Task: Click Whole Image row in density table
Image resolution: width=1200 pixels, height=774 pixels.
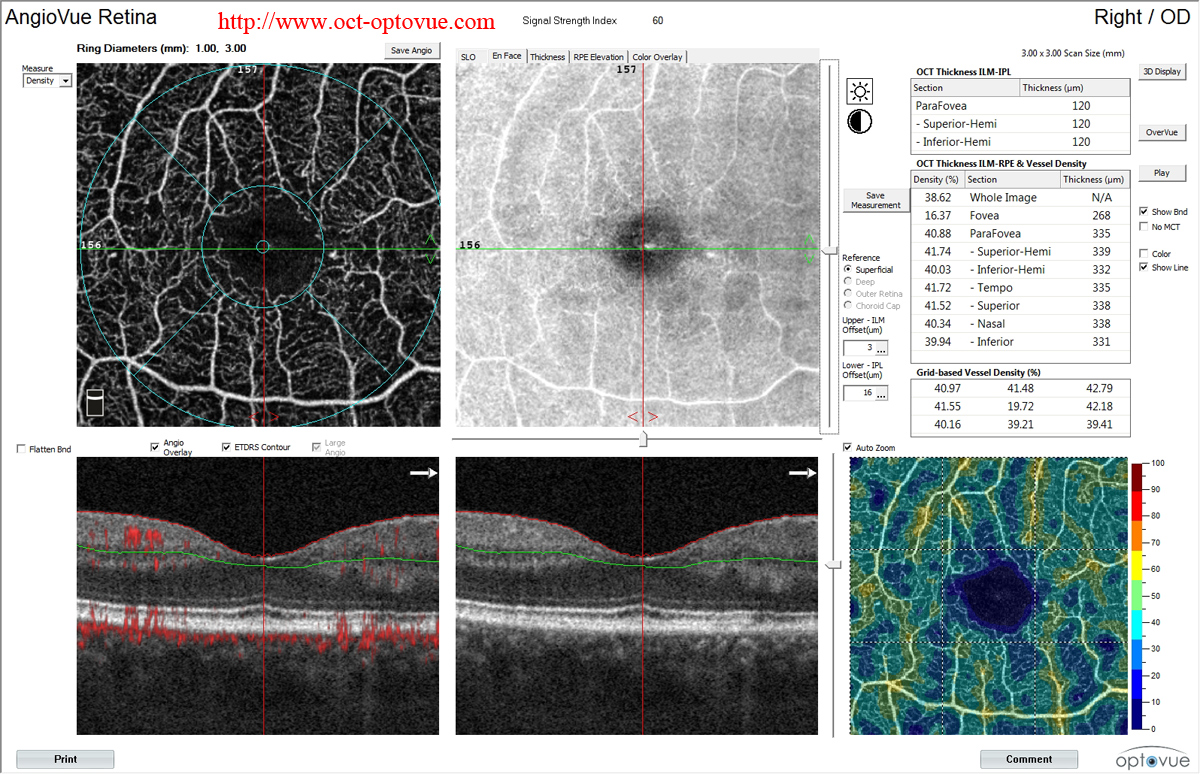Action: click(x=1021, y=198)
